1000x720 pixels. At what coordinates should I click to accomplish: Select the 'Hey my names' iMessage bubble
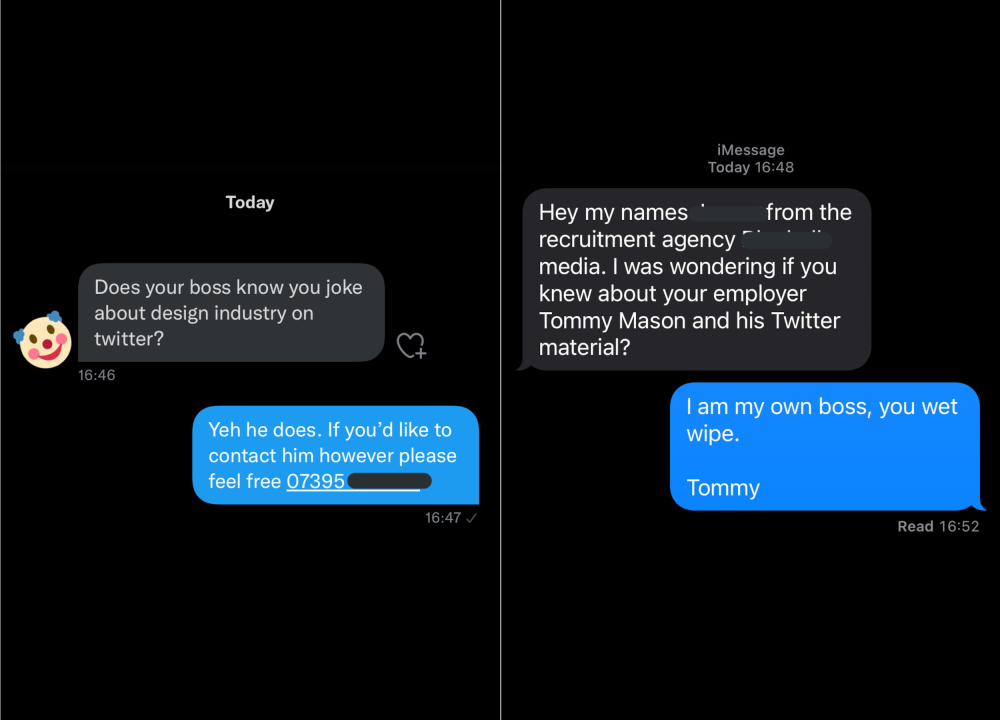tap(696, 279)
